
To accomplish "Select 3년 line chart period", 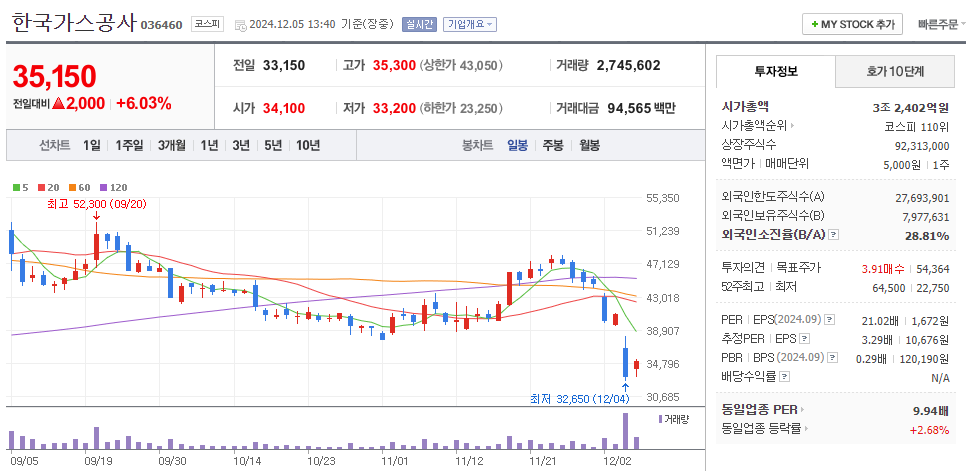I will [x=241, y=146].
